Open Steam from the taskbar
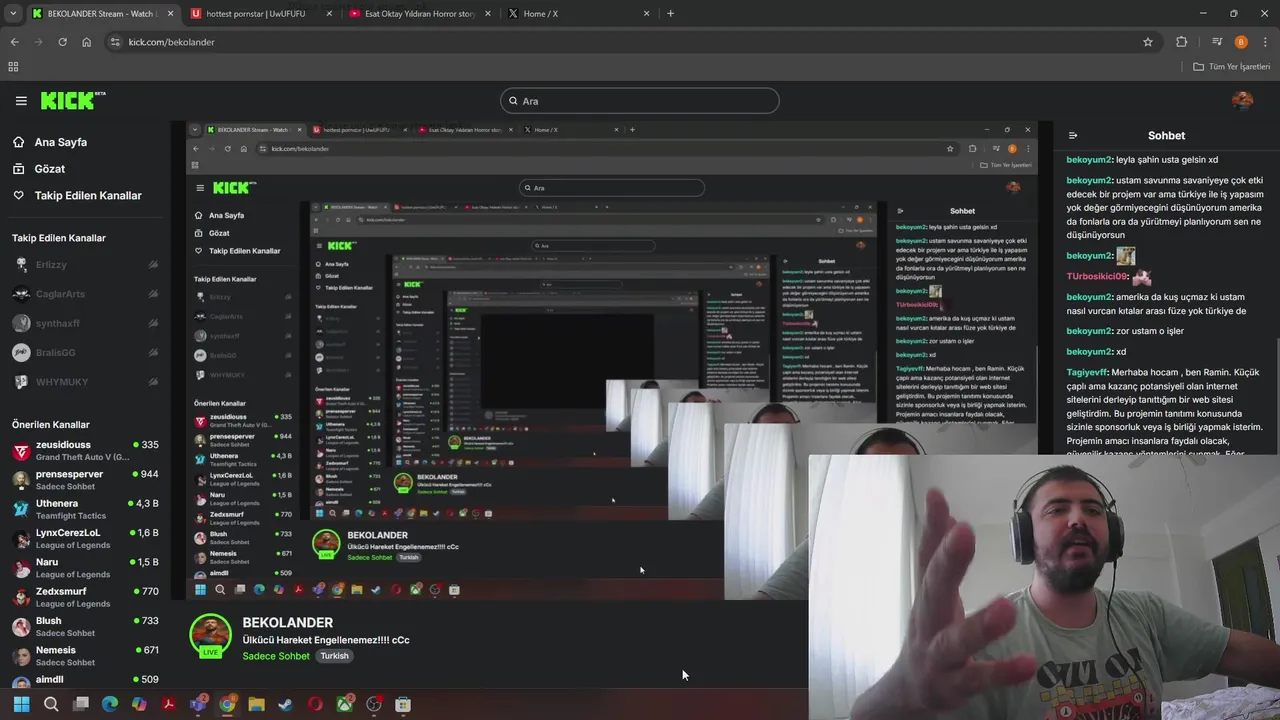This screenshot has height=720, width=1280. [x=285, y=704]
